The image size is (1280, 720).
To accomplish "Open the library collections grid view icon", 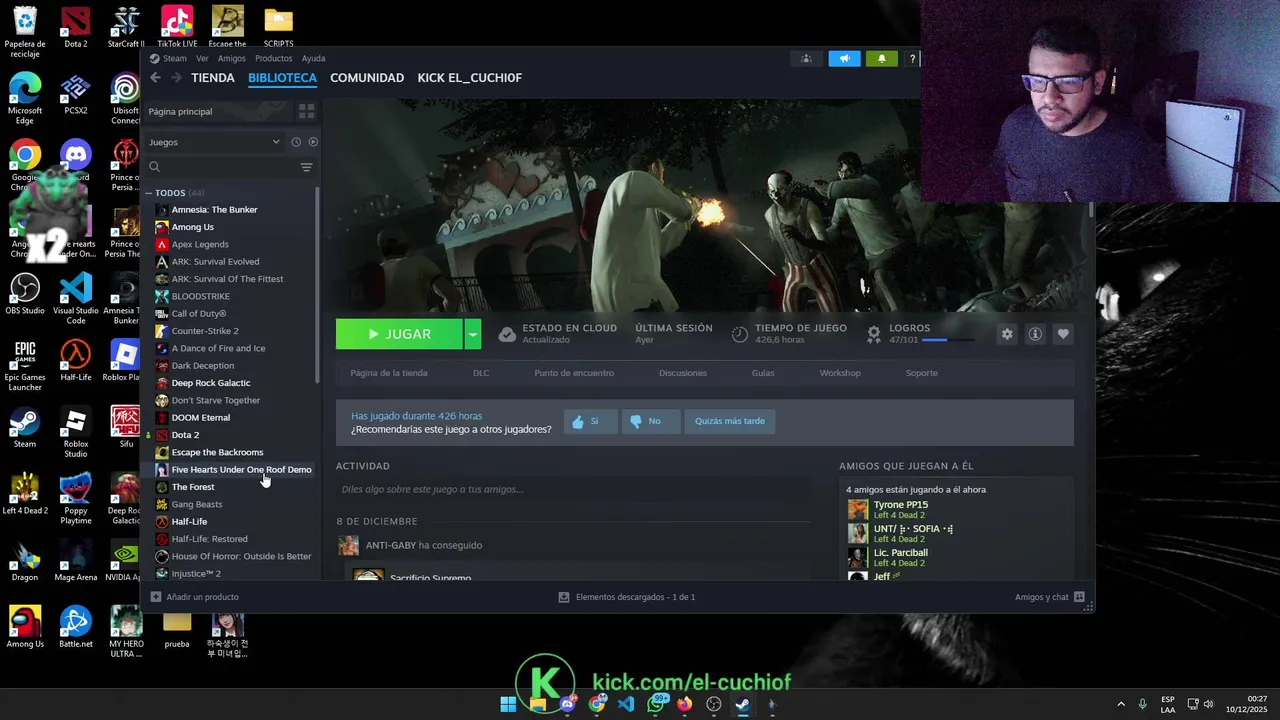I will click(x=307, y=111).
